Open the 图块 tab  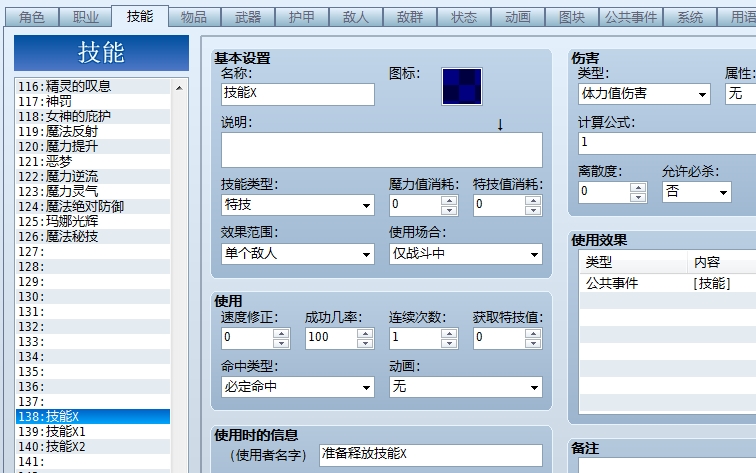coord(572,17)
